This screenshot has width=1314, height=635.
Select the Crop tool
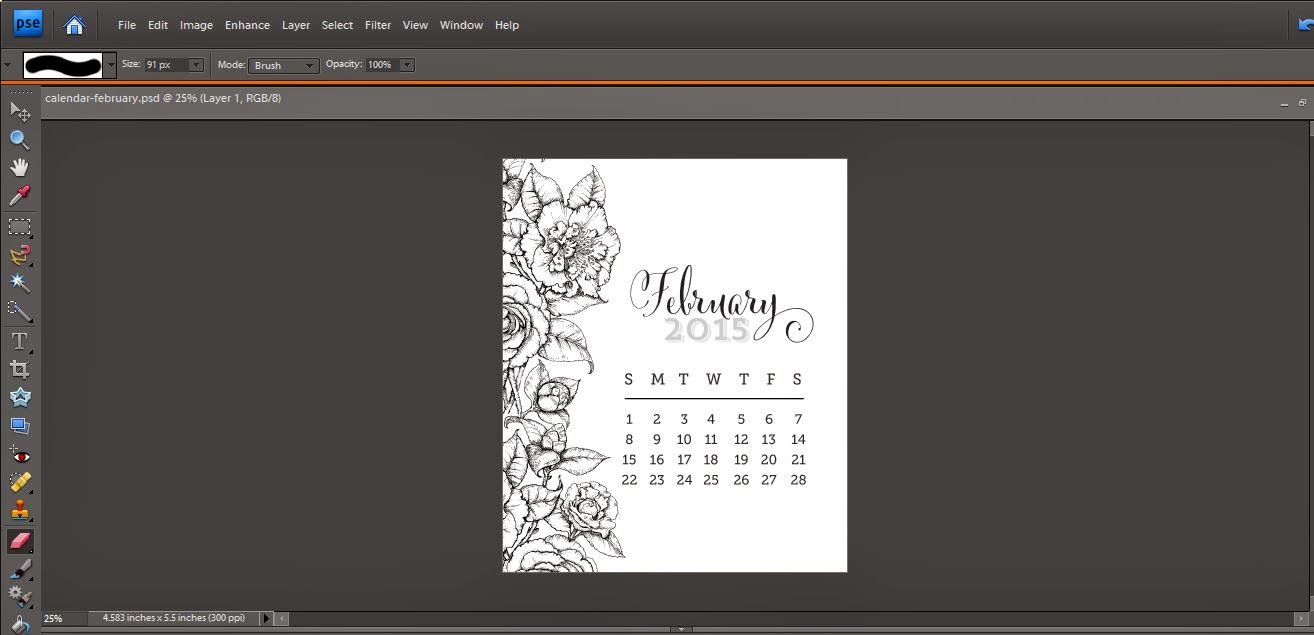point(20,369)
